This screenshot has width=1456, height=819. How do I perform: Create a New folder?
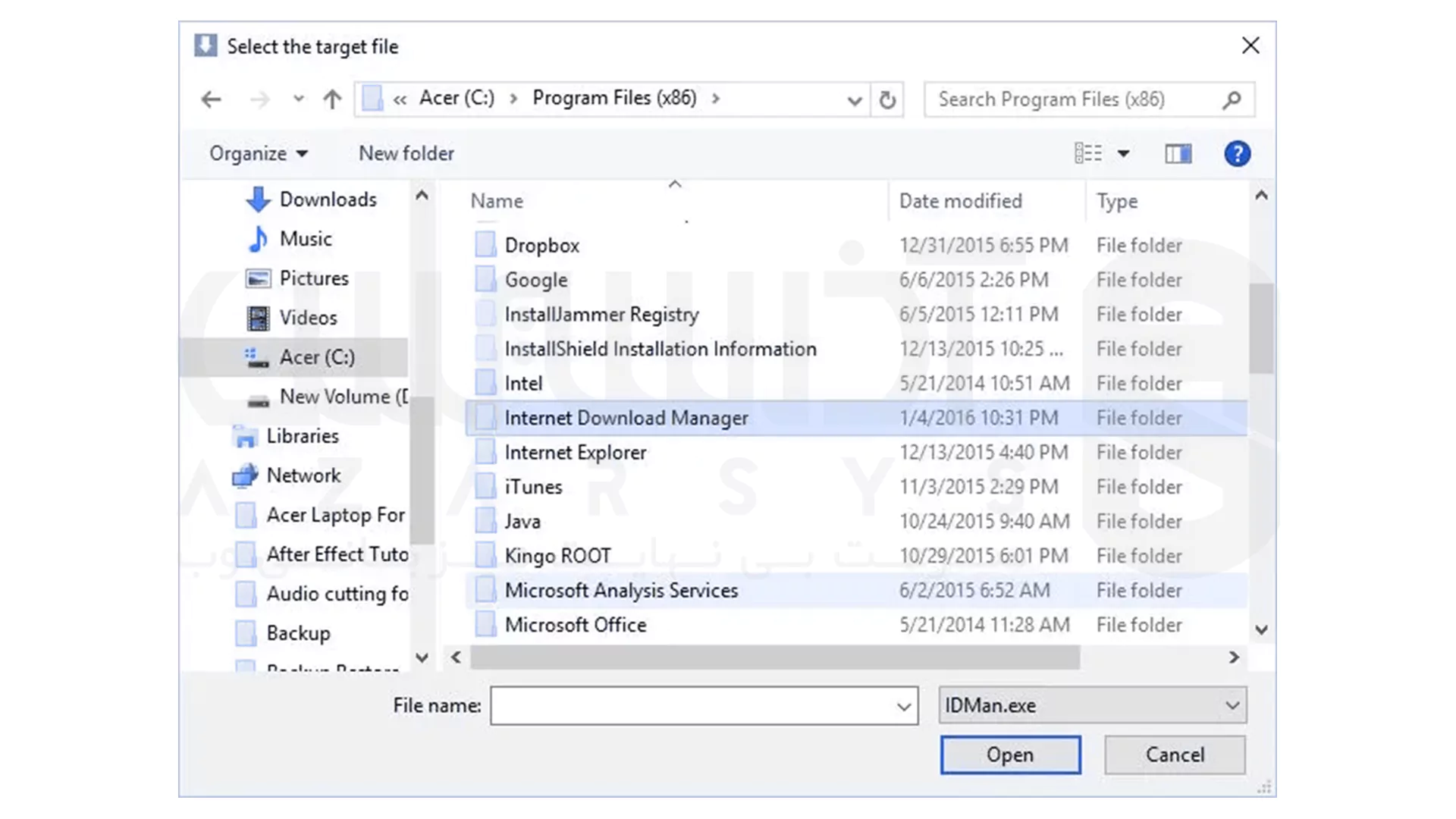click(406, 154)
